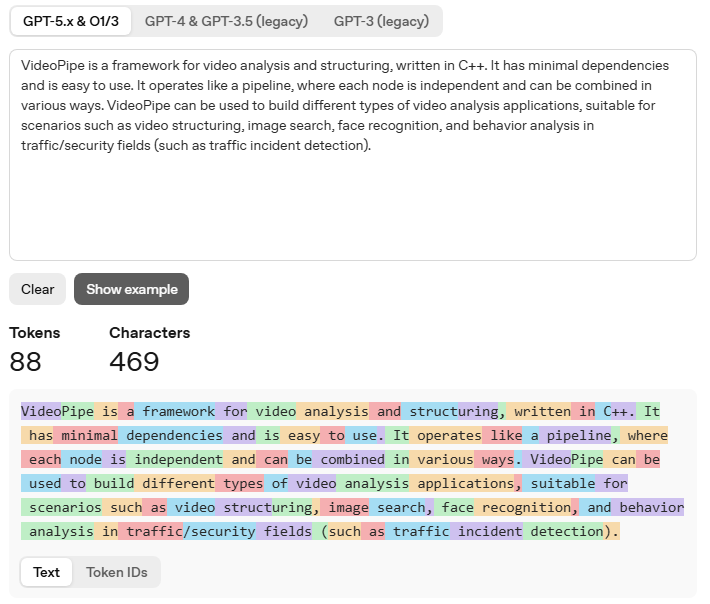Click the Tokens heading label
Screen dimensions: 710x604
click(x=35, y=333)
